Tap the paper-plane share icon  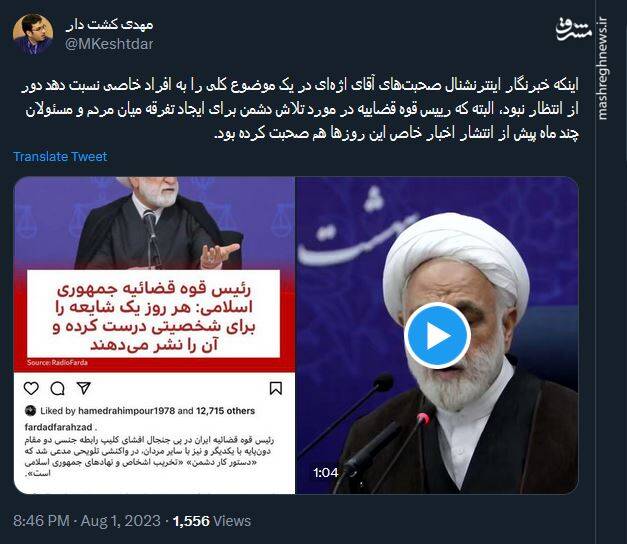pos(84,388)
